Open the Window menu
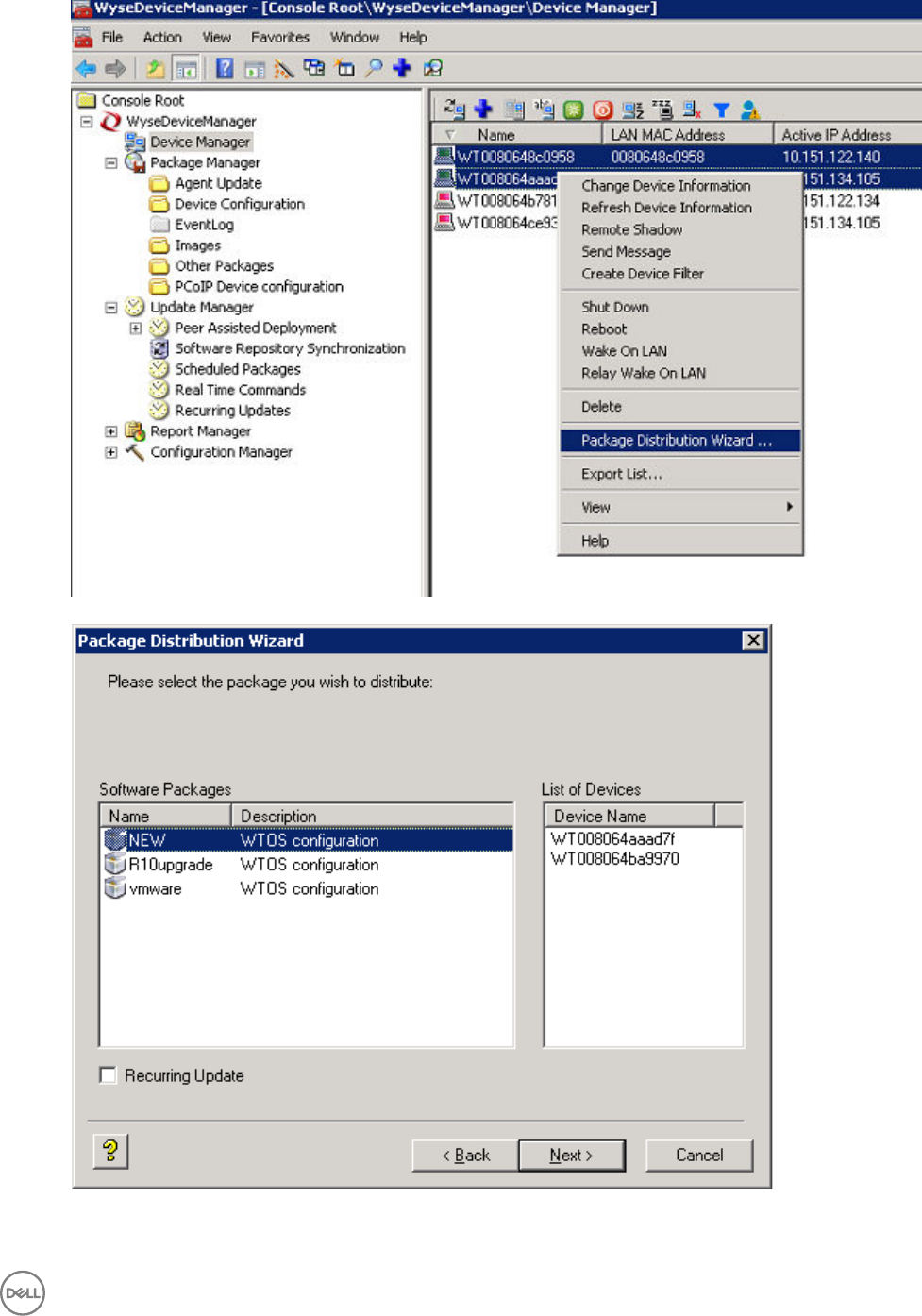Image resolution: width=922 pixels, height=1316 pixels. click(355, 37)
